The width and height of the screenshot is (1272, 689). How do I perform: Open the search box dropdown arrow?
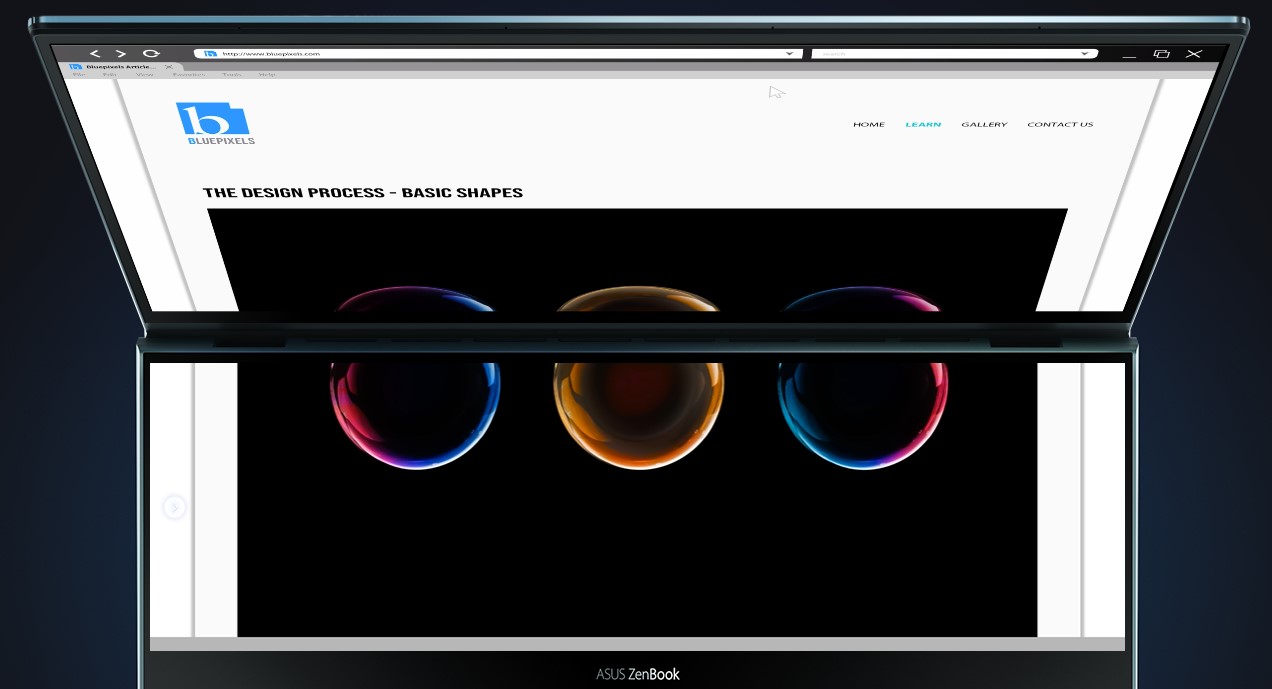(1084, 54)
